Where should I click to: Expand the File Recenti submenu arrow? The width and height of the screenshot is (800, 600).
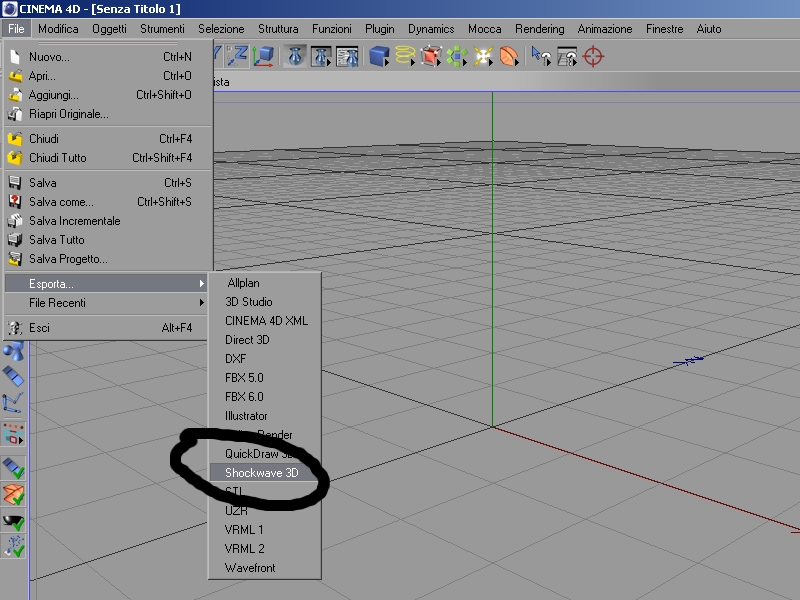click(202, 303)
